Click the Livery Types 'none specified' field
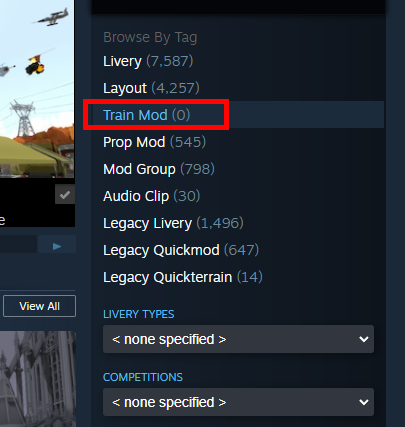405x427 pixels. 238,339
